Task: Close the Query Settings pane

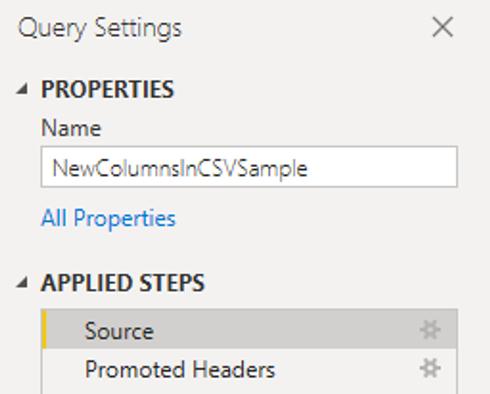Action: tap(442, 27)
